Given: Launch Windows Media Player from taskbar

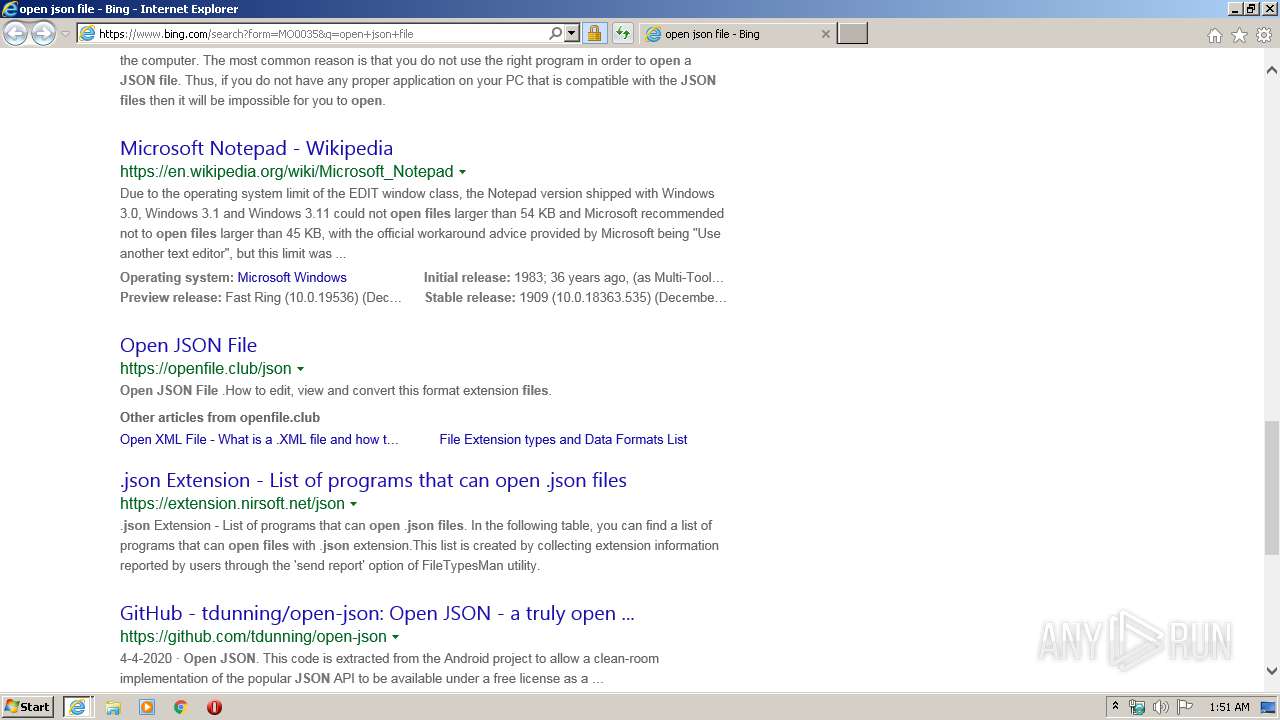Looking at the screenshot, I should pyautogui.click(x=147, y=707).
